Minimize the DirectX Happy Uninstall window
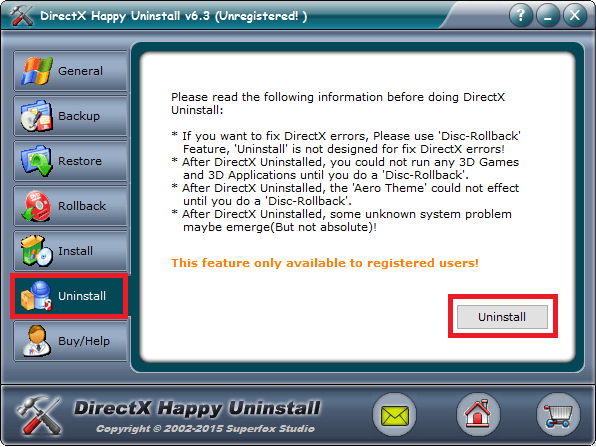This screenshot has height=447, width=596. point(548,16)
